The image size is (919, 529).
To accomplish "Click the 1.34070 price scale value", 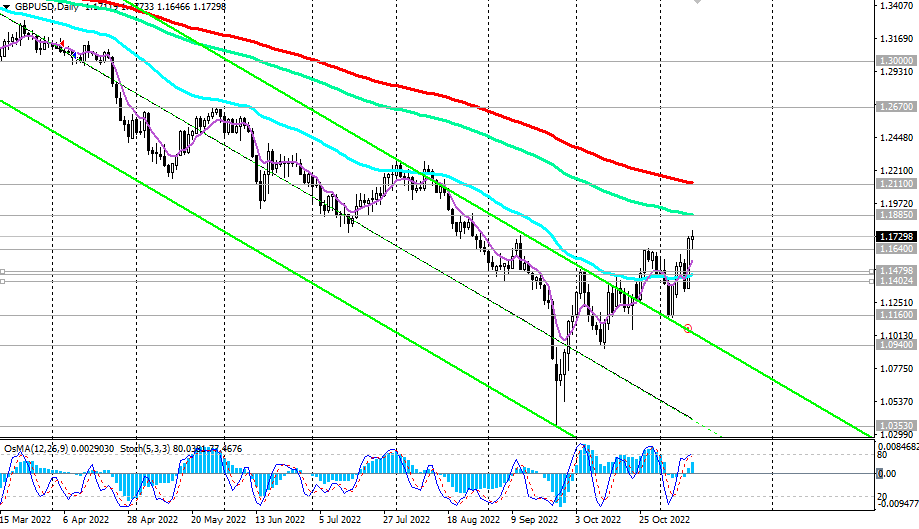I will coord(897,6).
